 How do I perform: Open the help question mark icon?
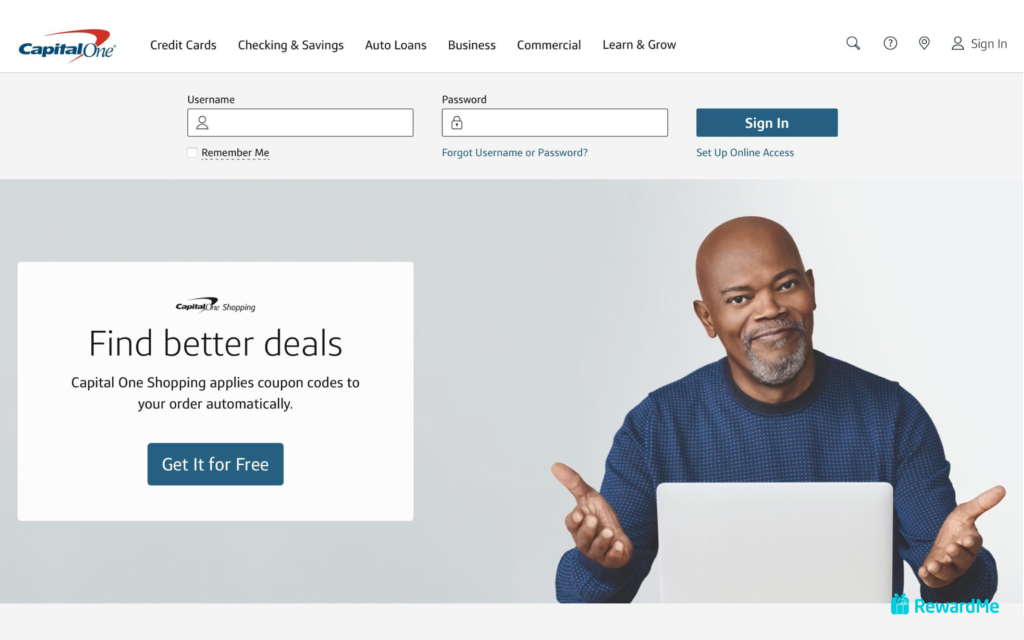(890, 43)
